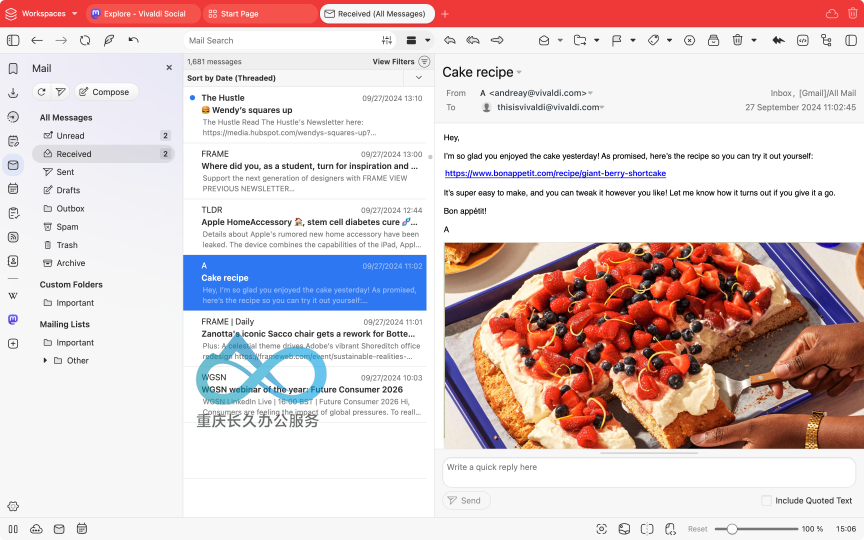The width and height of the screenshot is (864, 540).
Task: Open Wikipedia web panel in sidebar
Action: coord(13,296)
